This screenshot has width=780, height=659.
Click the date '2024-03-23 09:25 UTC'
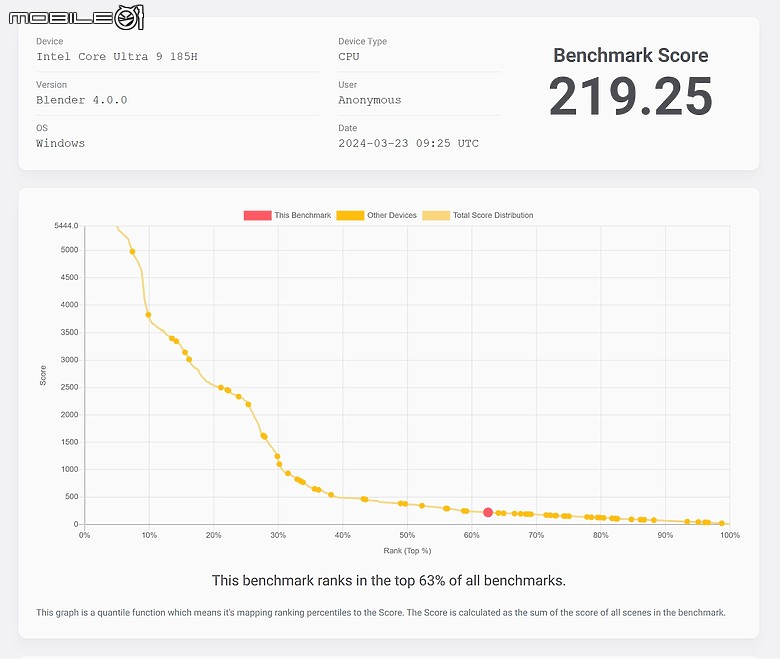click(408, 143)
